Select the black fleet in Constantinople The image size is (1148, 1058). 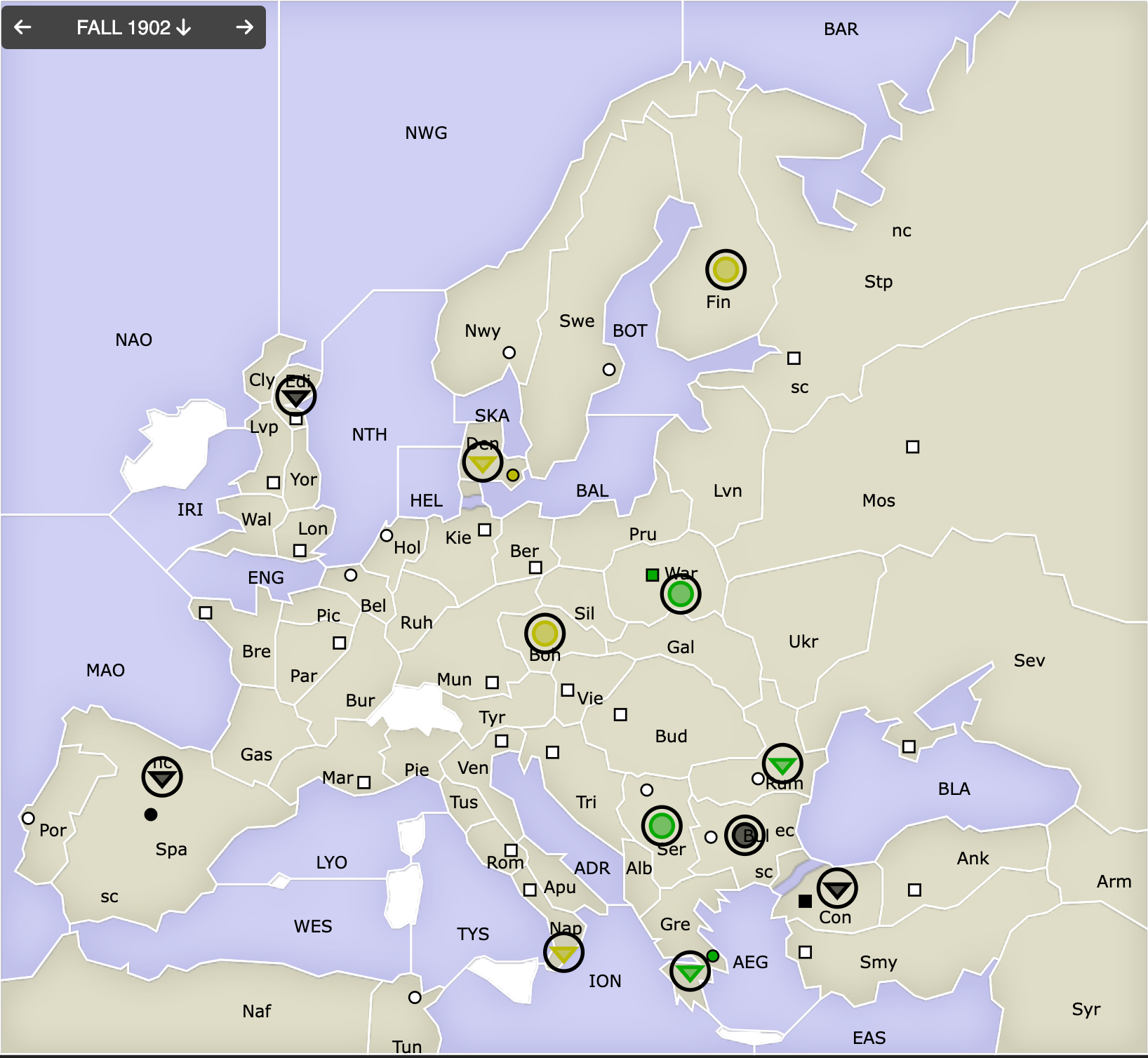click(x=837, y=888)
